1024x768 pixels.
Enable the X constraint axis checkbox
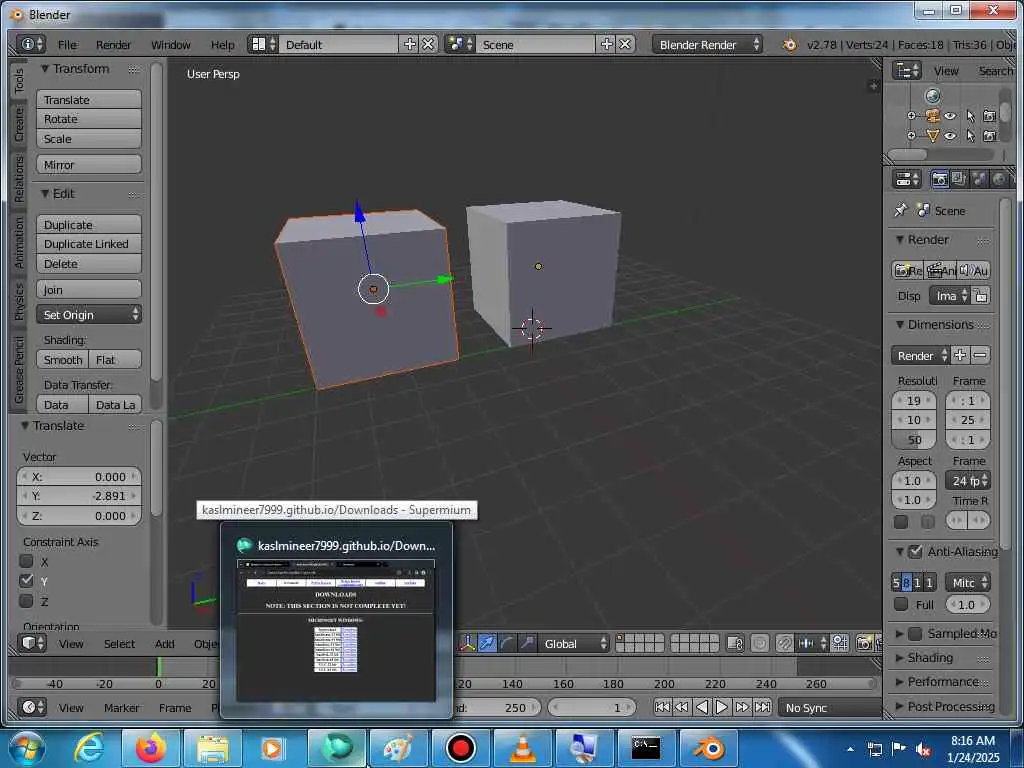27,561
